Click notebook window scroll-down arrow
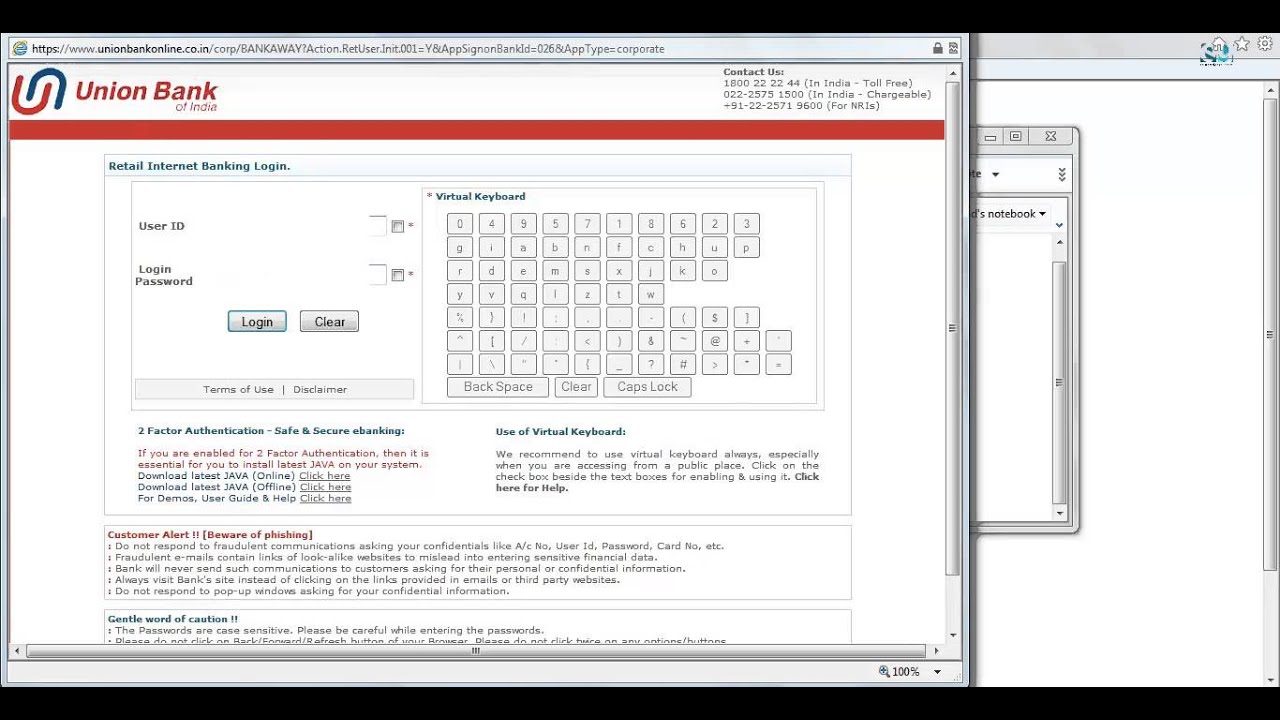This screenshot has height=720, width=1280. tap(1059, 513)
